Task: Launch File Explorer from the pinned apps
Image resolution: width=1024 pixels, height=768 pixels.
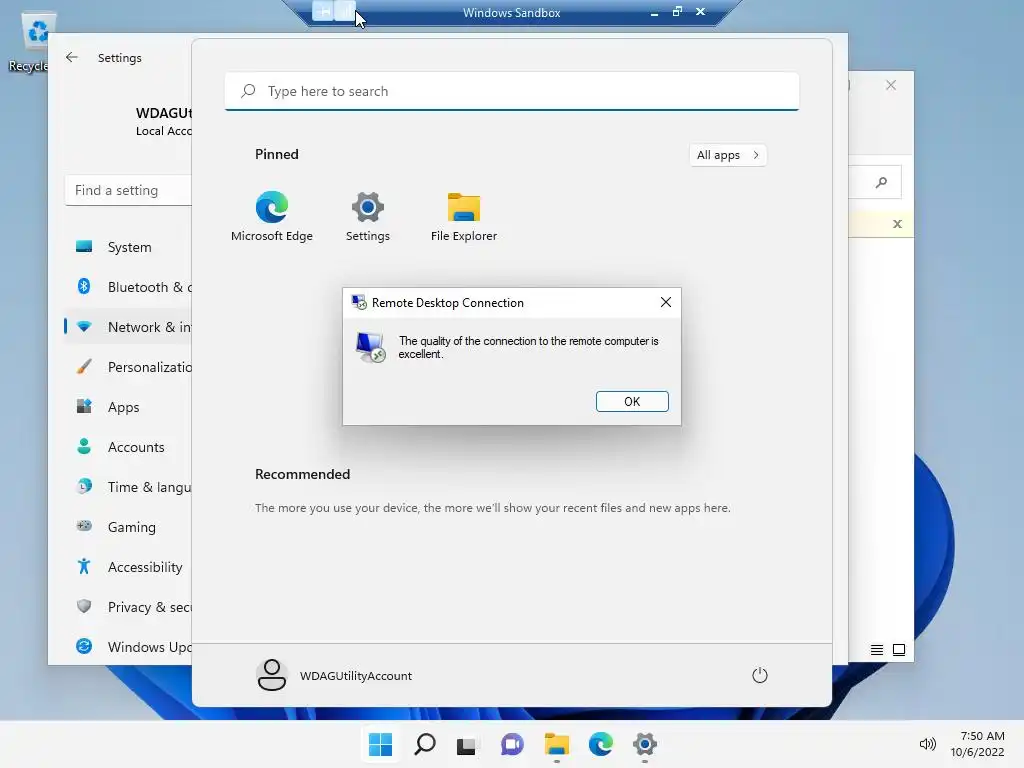Action: coord(464,216)
